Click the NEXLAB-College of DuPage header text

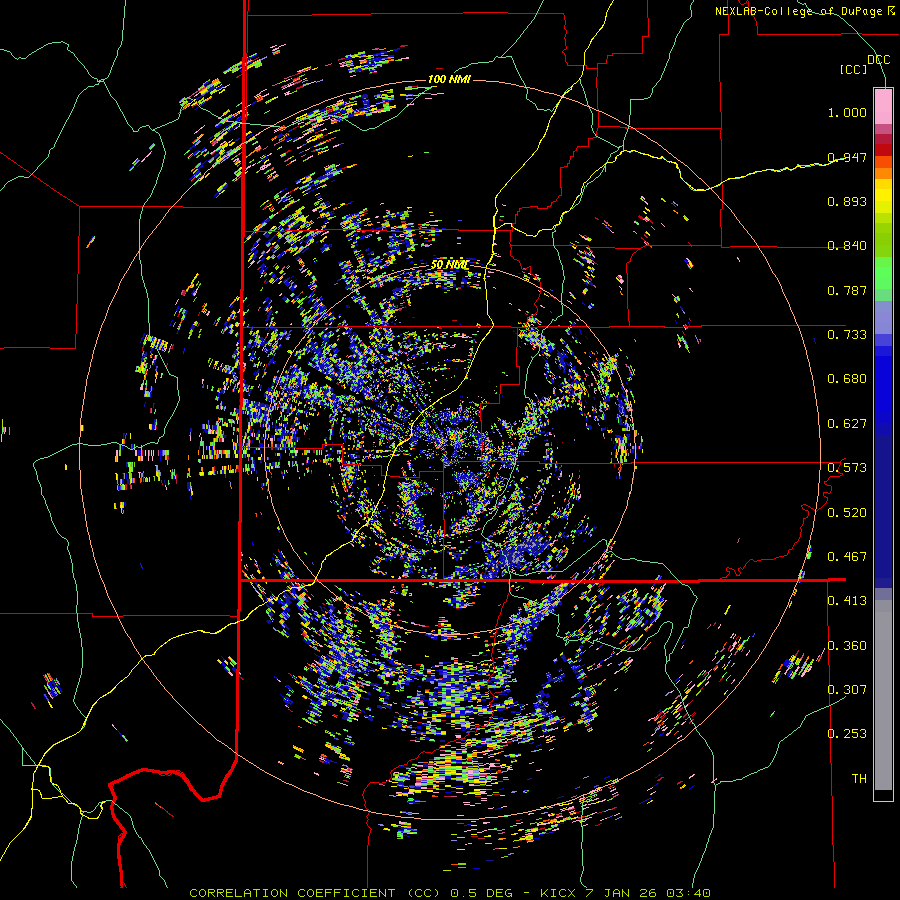[x=804, y=11]
